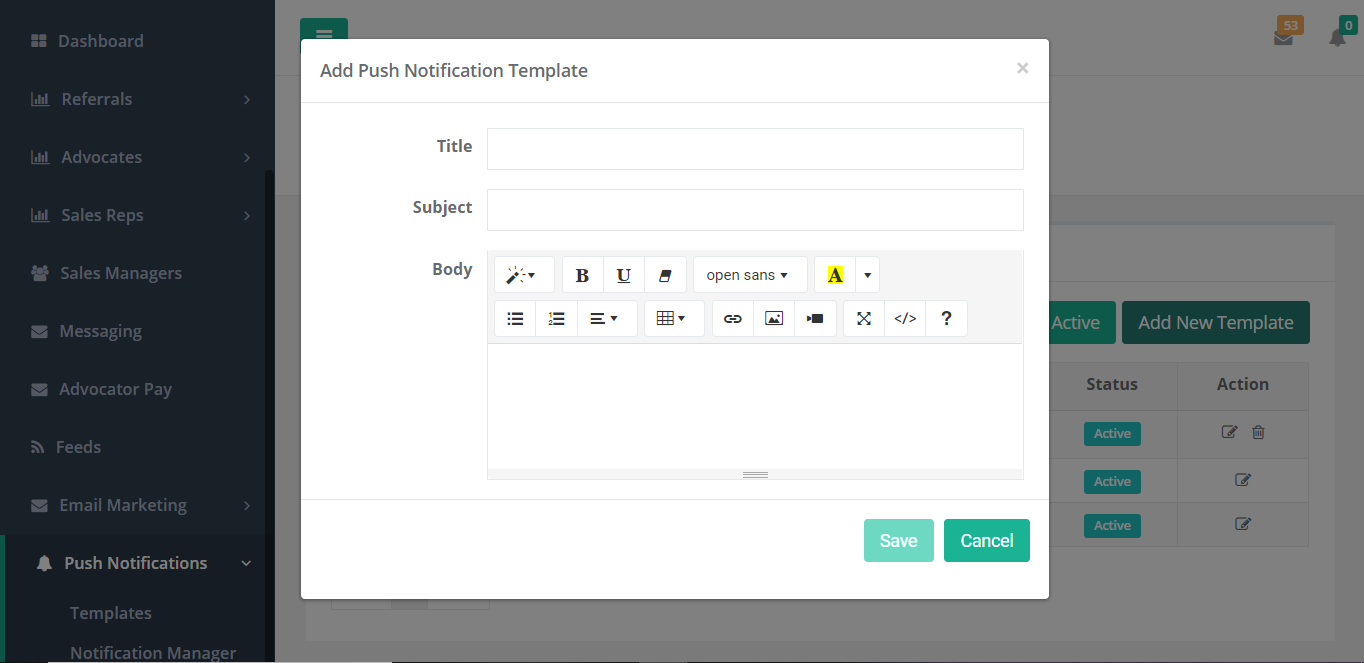The image size is (1364, 663).
Task: Click the eraser clear formatting icon
Action: click(665, 275)
